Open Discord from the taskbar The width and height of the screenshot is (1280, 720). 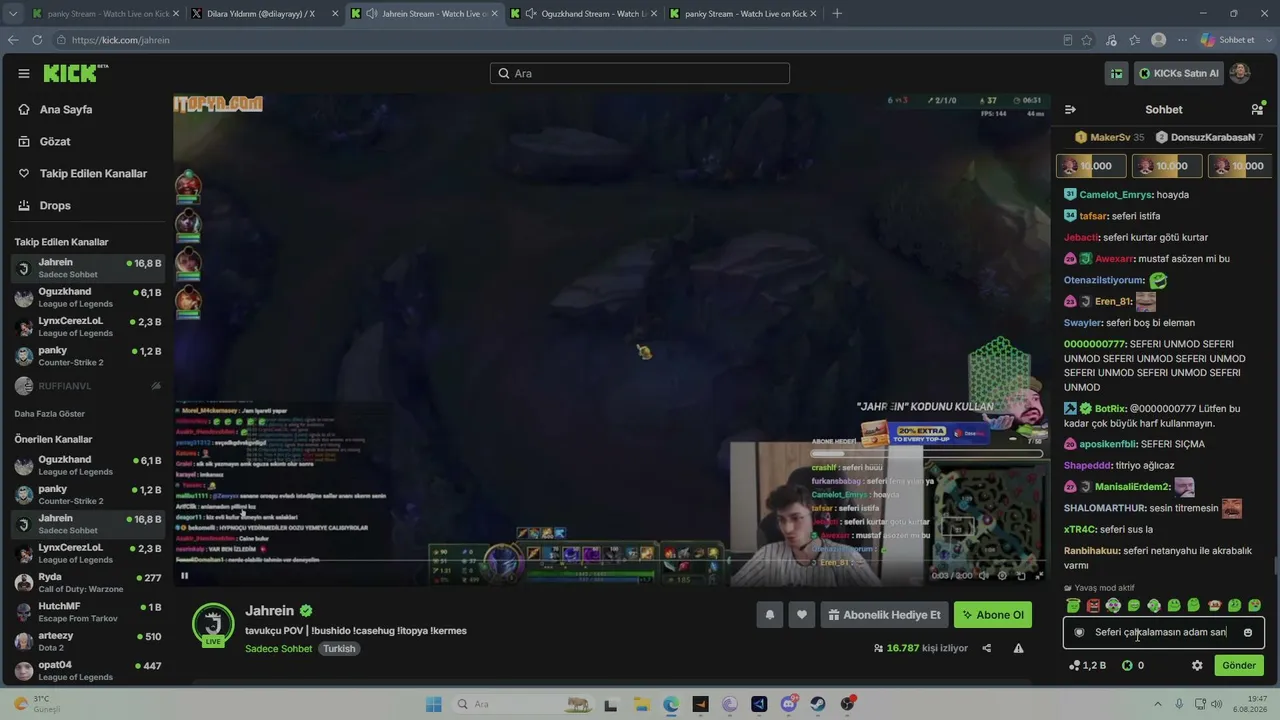[x=789, y=704]
